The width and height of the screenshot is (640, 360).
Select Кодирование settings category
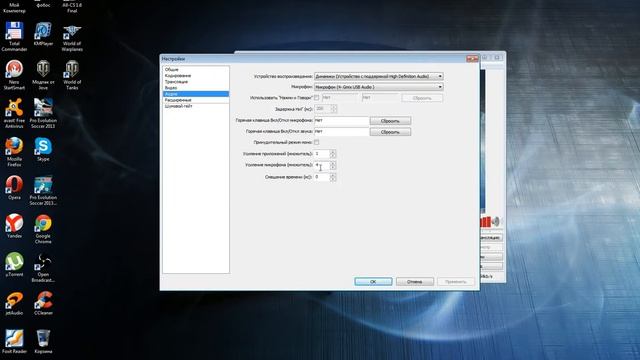tap(196, 76)
